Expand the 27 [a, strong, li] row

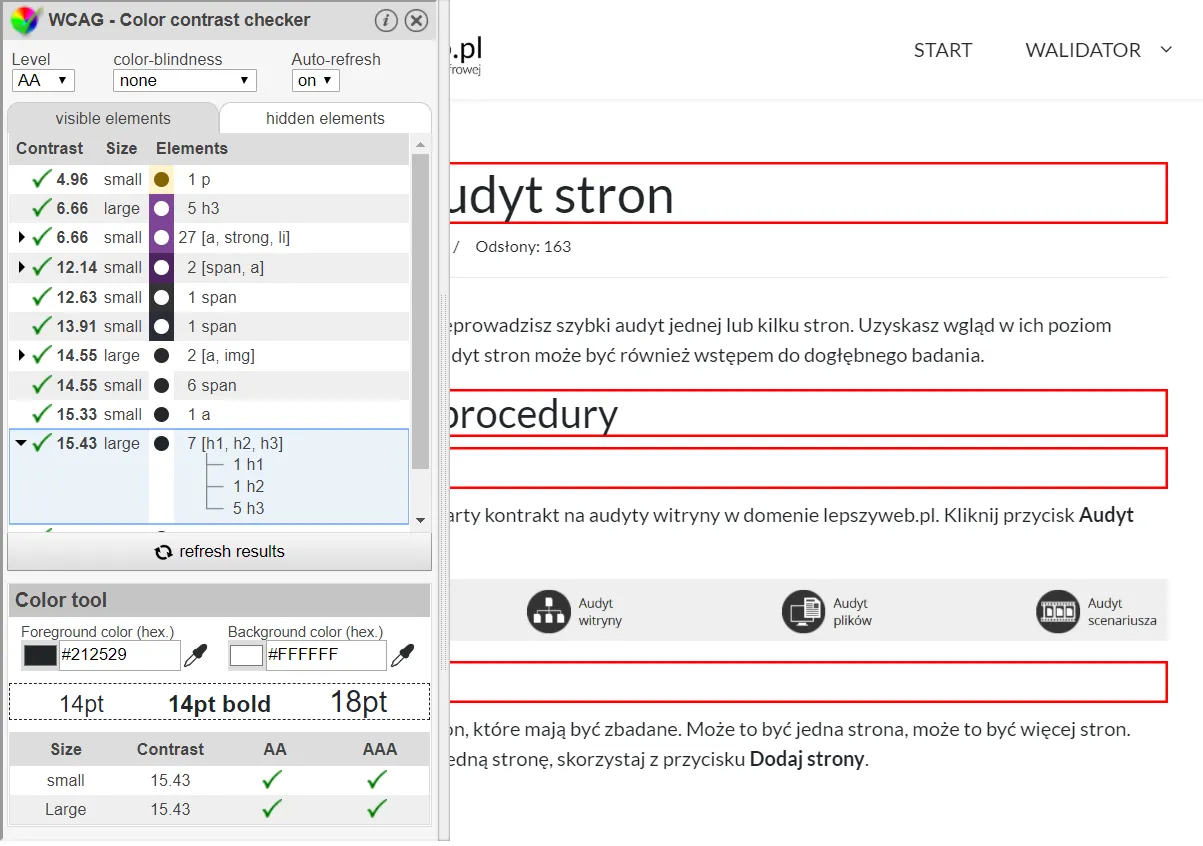22,238
